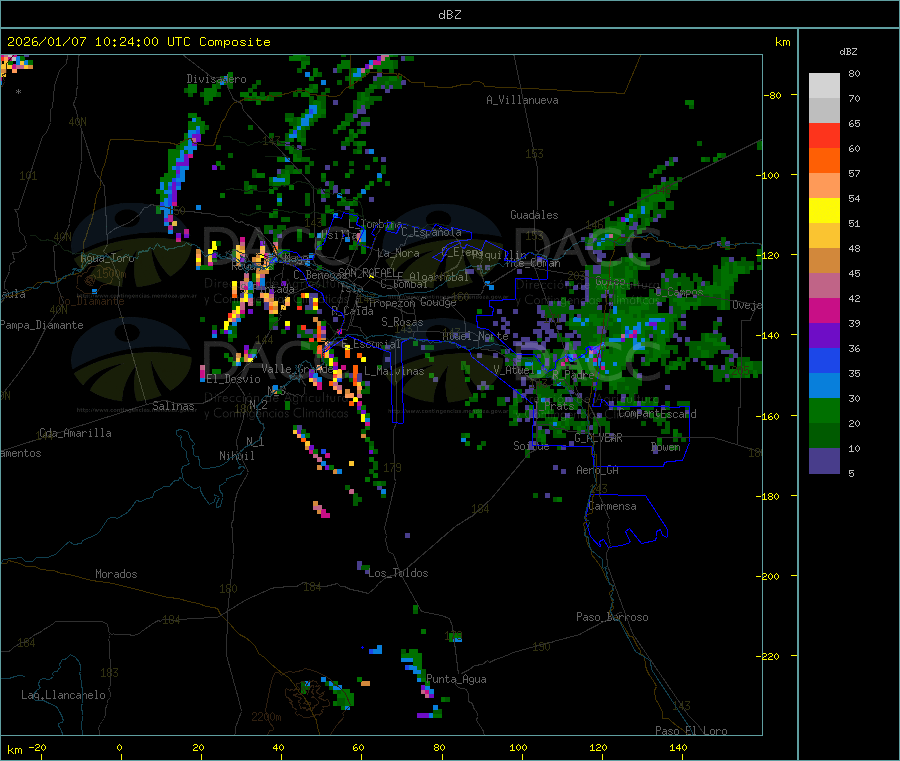This screenshot has height=761, width=900.
Task: Click the -80 km vertical axis tick
Action: [x=773, y=95]
